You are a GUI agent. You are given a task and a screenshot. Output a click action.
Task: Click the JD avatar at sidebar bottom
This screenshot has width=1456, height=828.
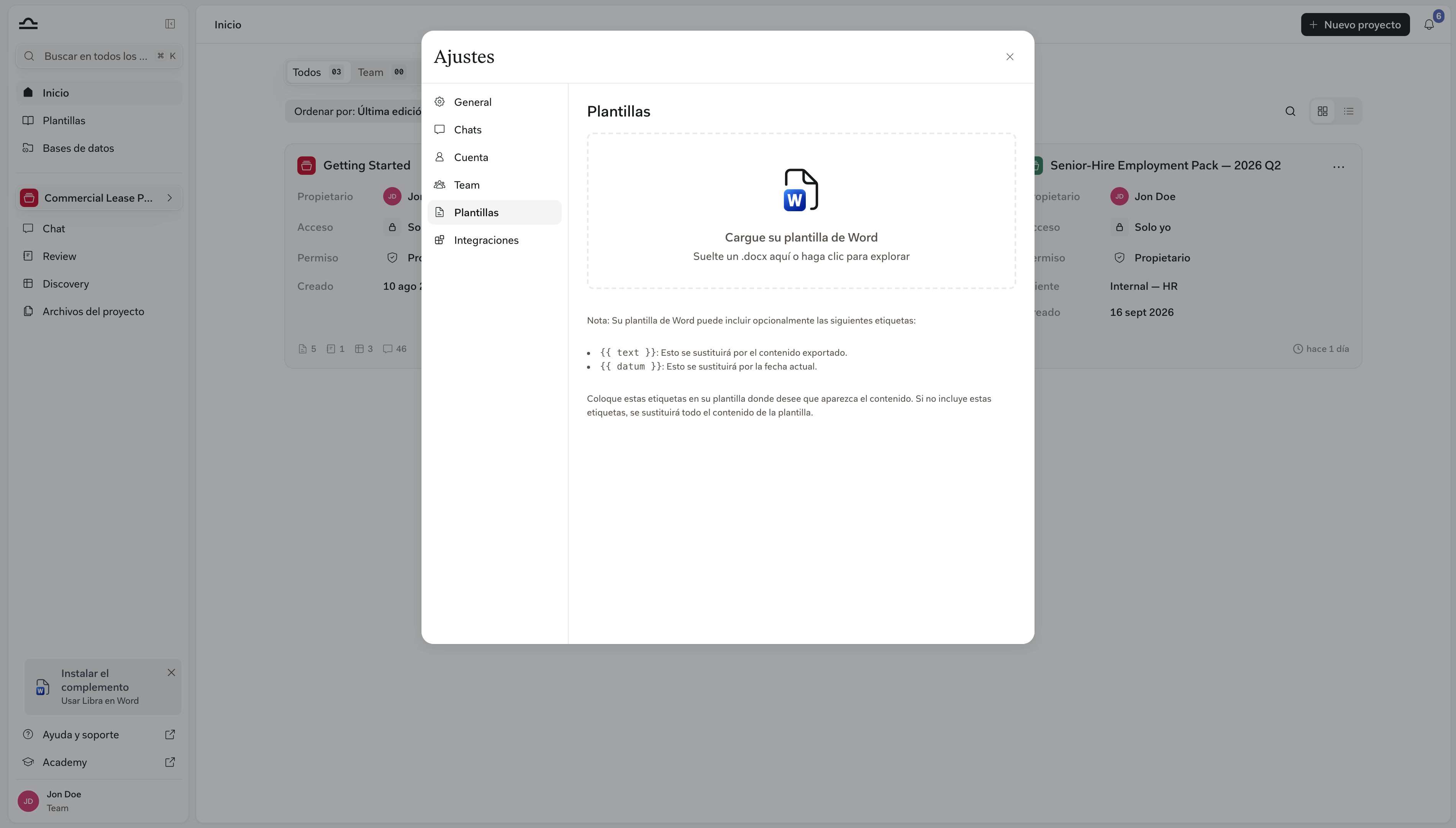click(28, 801)
